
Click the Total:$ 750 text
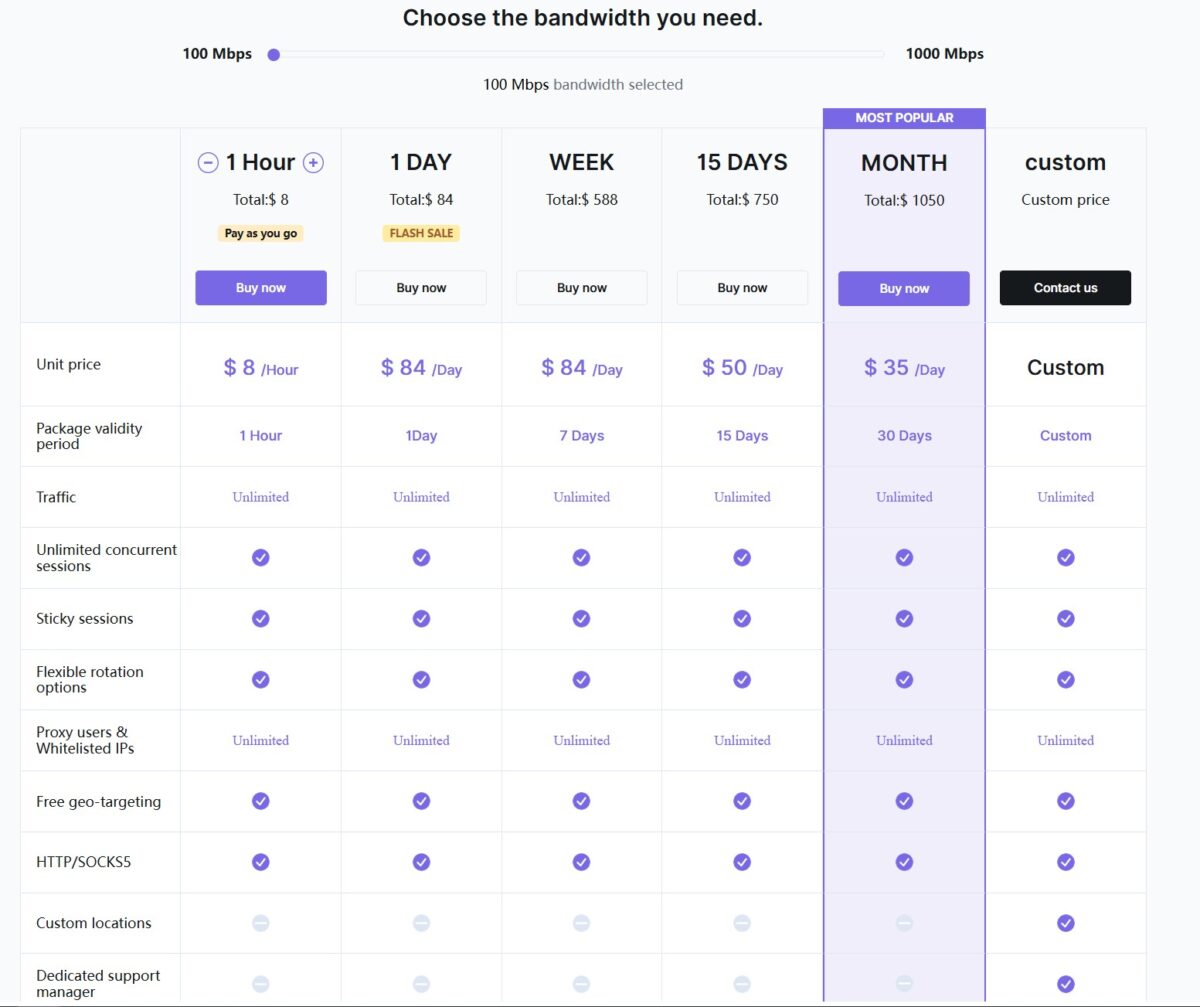(x=742, y=200)
